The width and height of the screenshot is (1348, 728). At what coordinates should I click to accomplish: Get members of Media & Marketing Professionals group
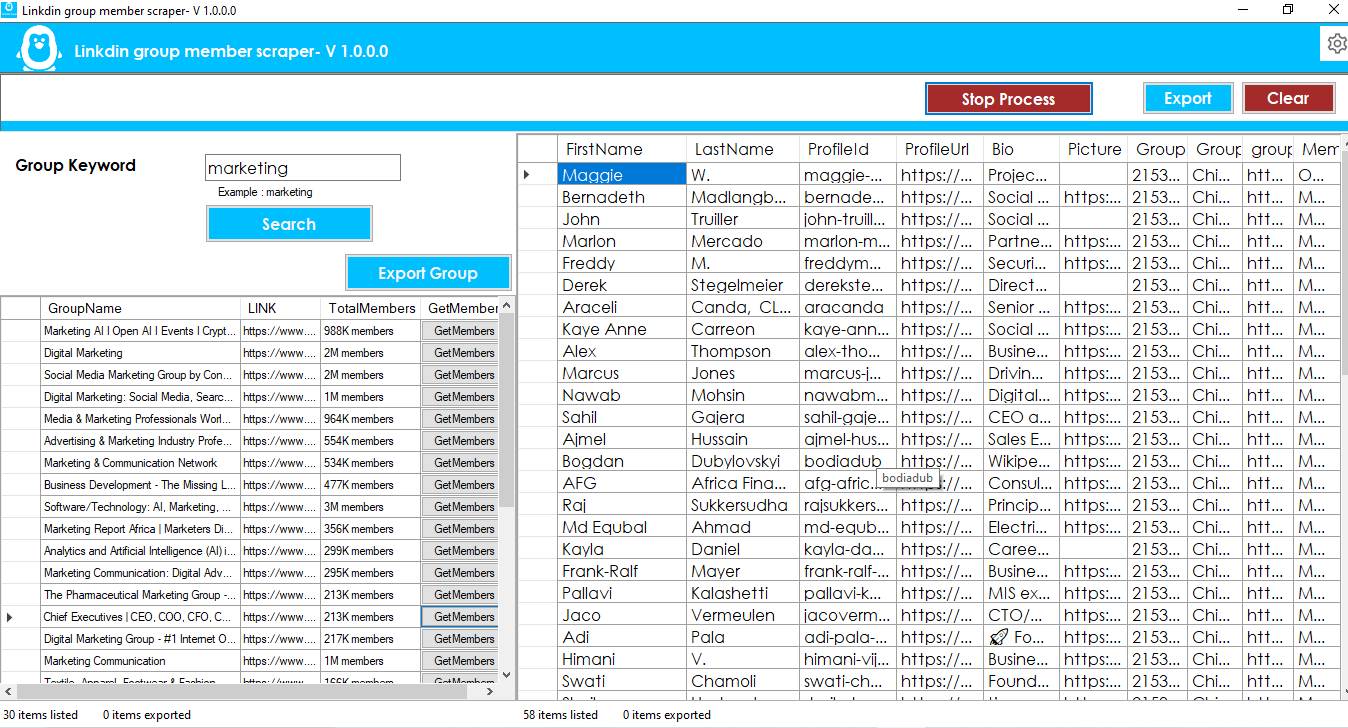pos(460,419)
